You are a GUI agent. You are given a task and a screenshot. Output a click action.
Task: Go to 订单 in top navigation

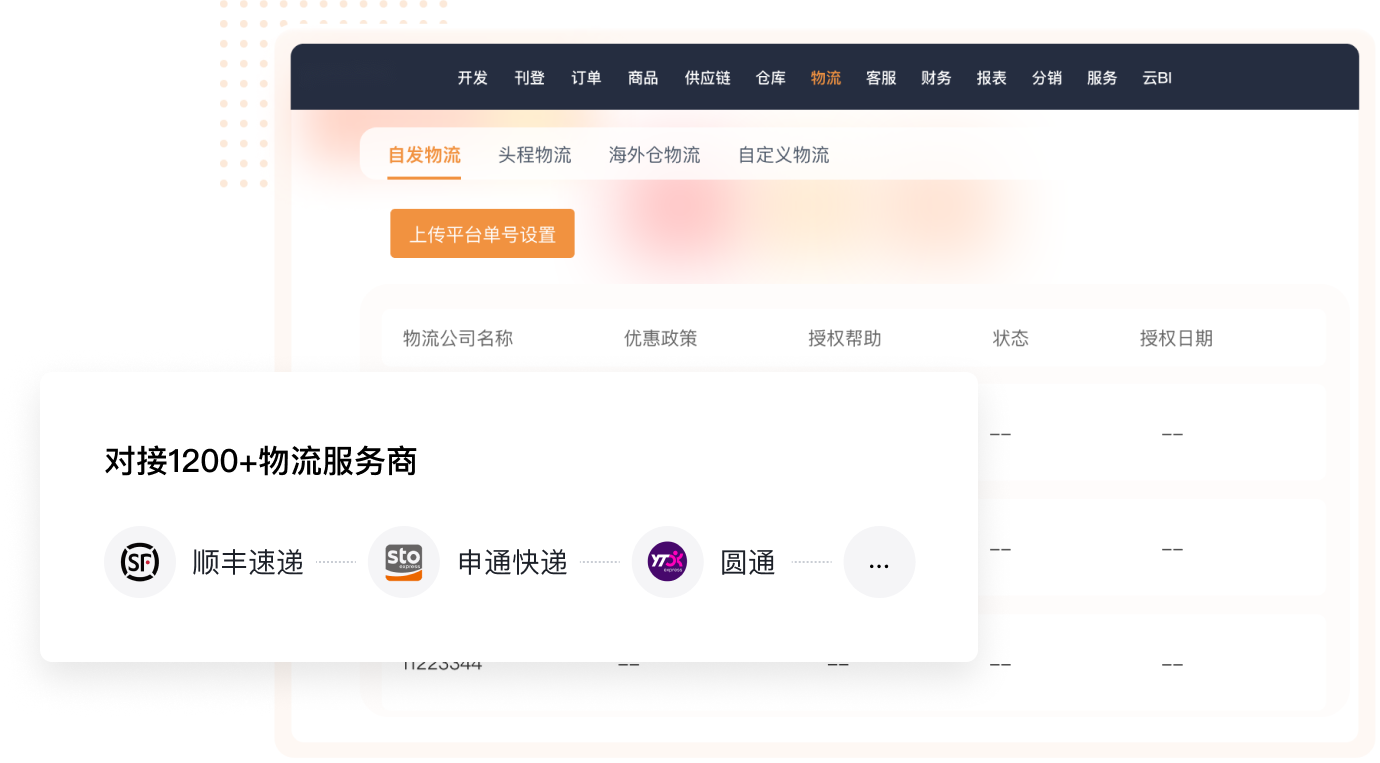pos(586,78)
